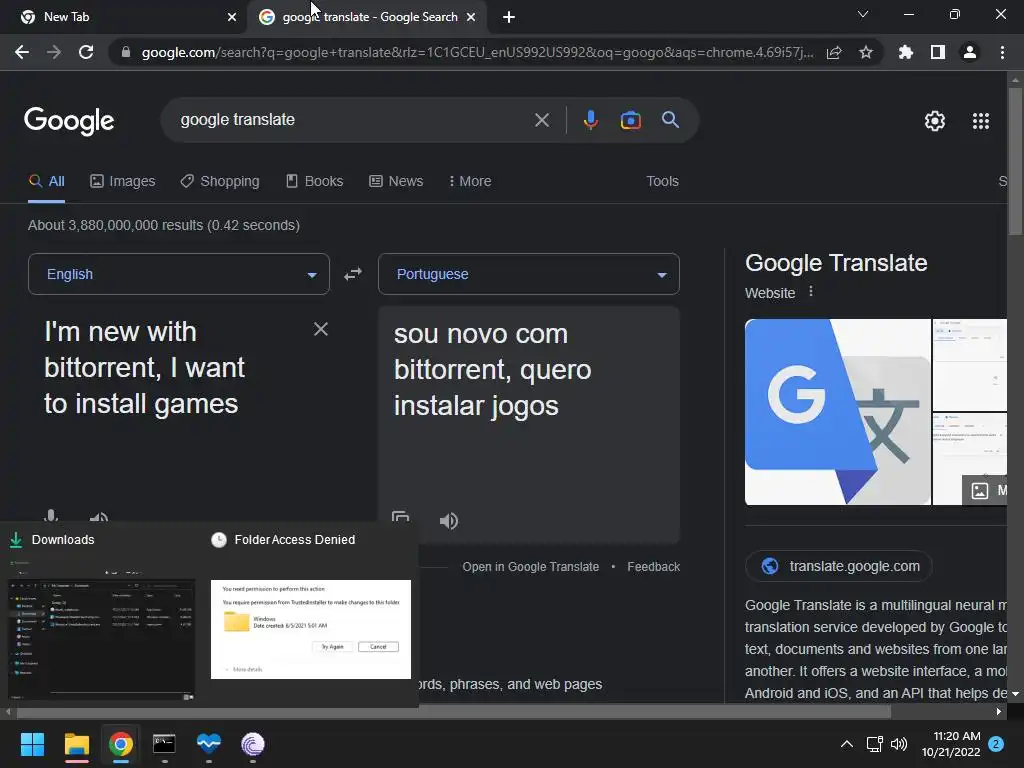Start voice search with microphone
This screenshot has height=768, width=1024.
tap(590, 120)
